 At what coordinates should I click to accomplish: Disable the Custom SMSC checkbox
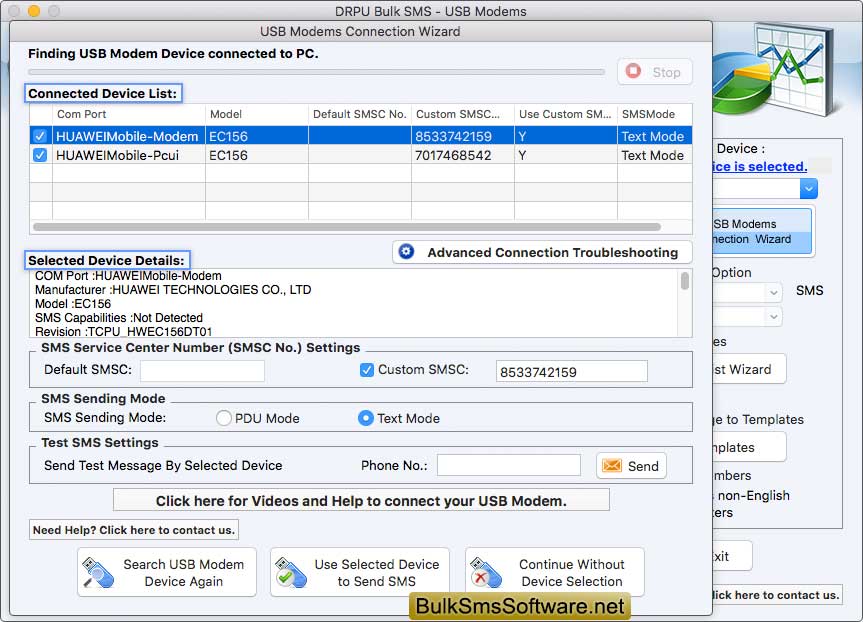[367, 370]
